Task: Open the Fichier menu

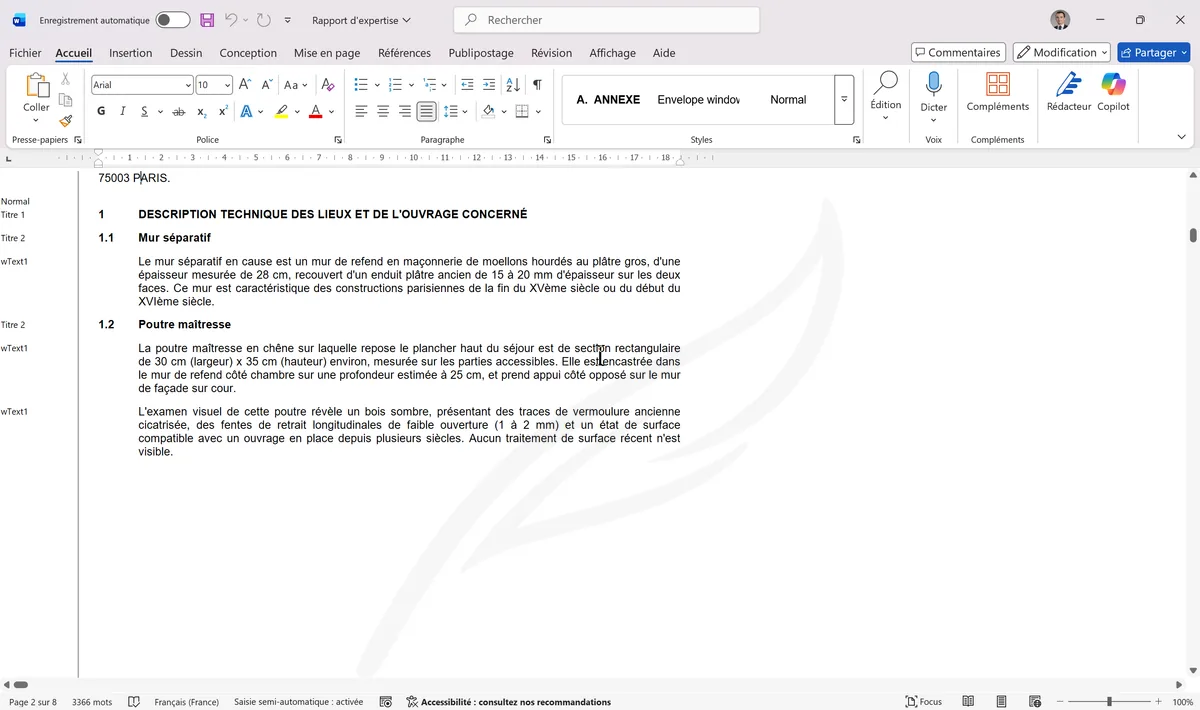Action: pos(25,52)
